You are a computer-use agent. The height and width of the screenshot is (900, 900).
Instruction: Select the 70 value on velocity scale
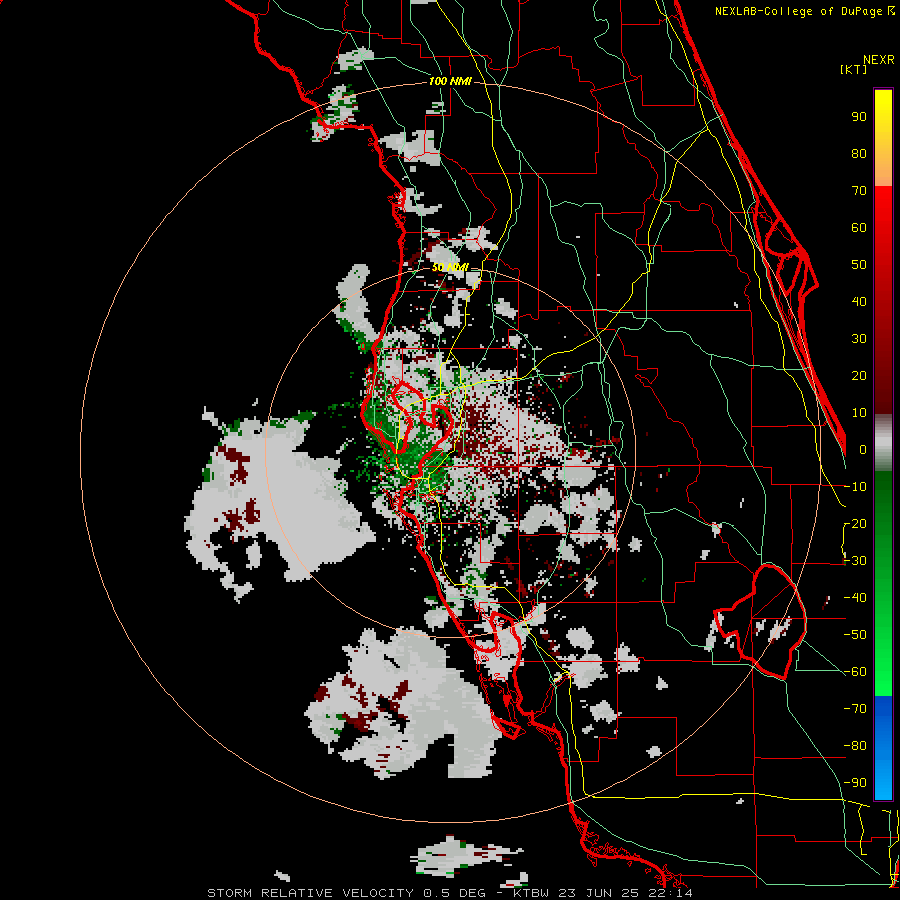859,191
